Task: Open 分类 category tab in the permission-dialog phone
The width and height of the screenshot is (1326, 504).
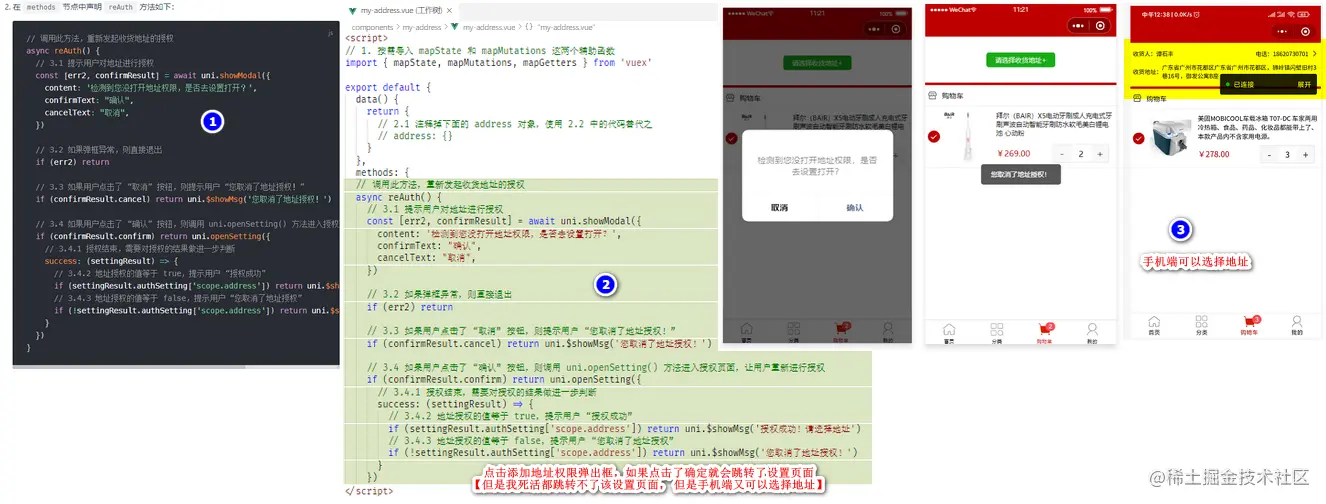Action: click(793, 332)
